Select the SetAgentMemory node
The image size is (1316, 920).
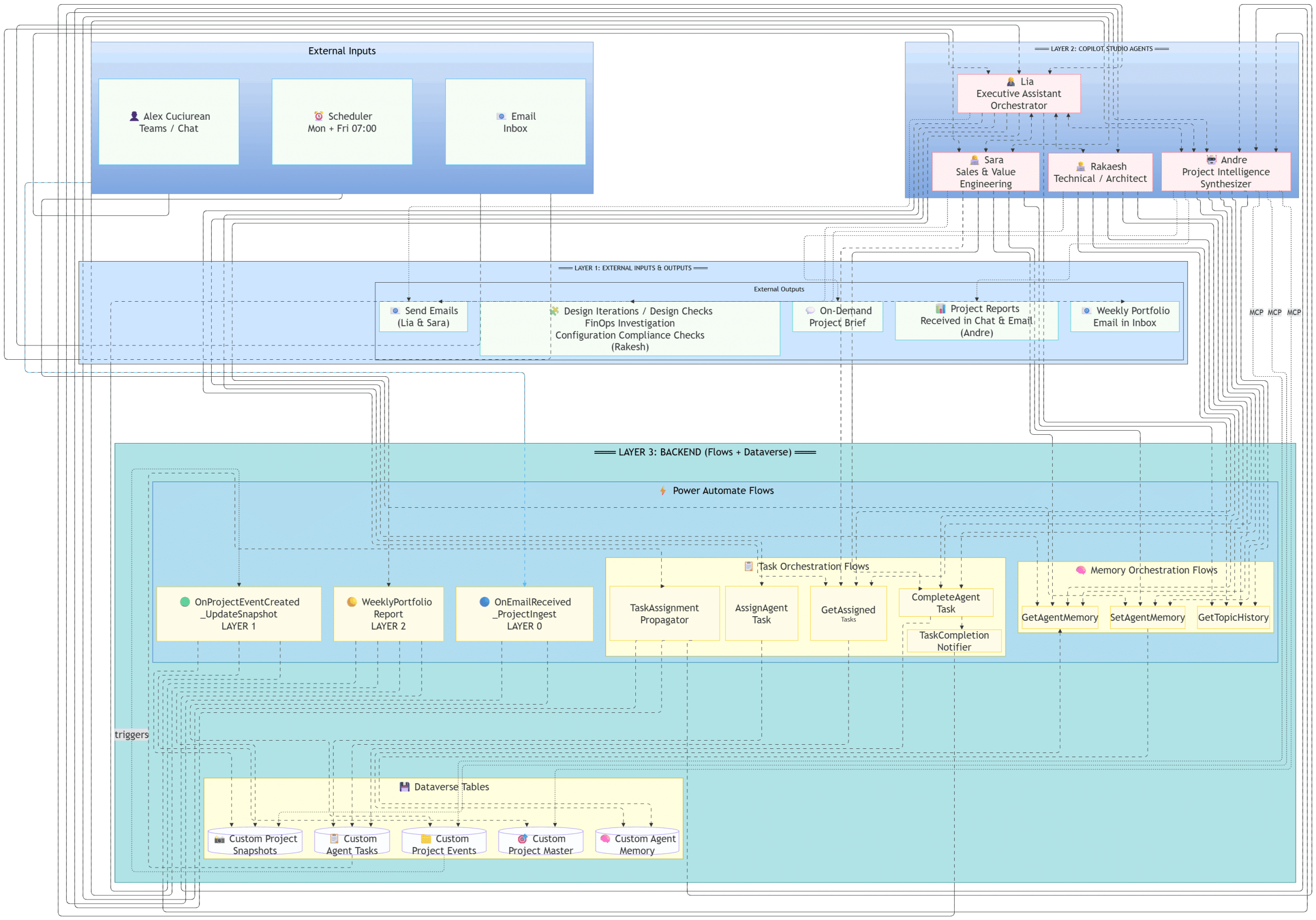click(x=1147, y=618)
